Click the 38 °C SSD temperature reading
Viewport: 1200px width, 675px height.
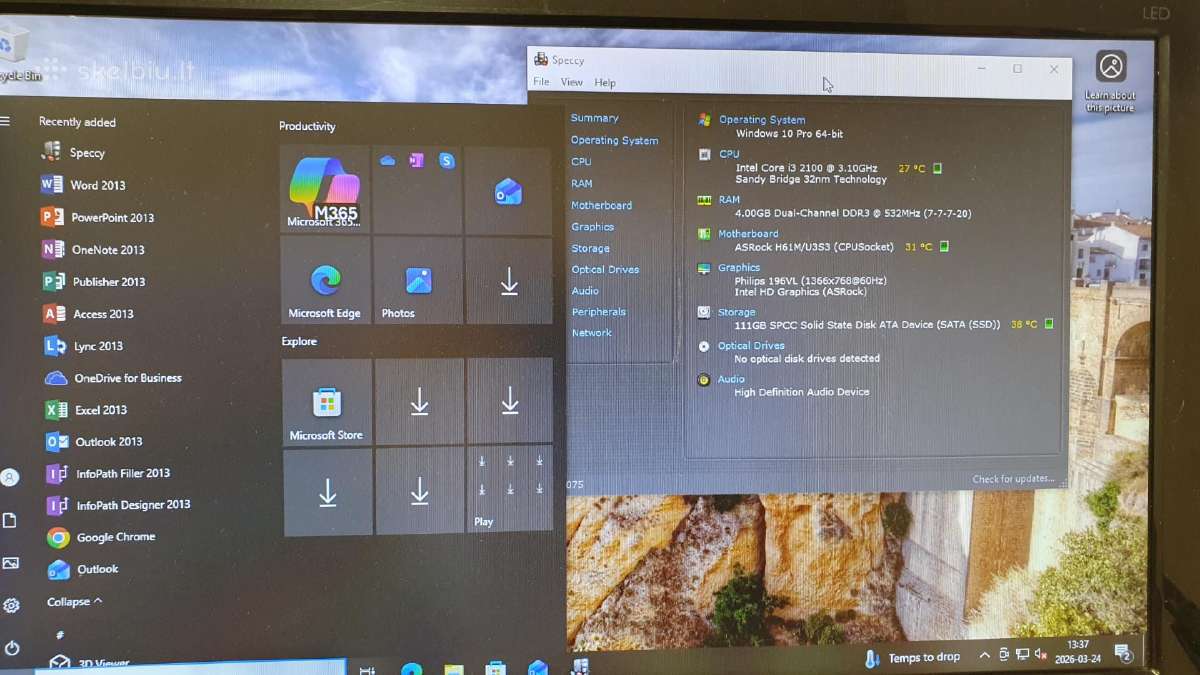1024,324
